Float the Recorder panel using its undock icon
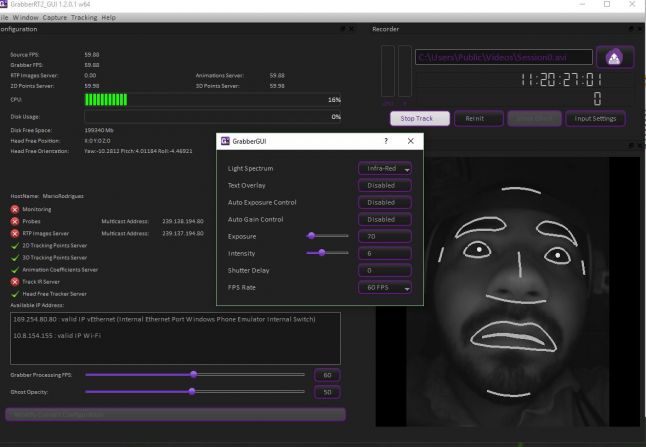646x447 pixels. [x=631, y=29]
